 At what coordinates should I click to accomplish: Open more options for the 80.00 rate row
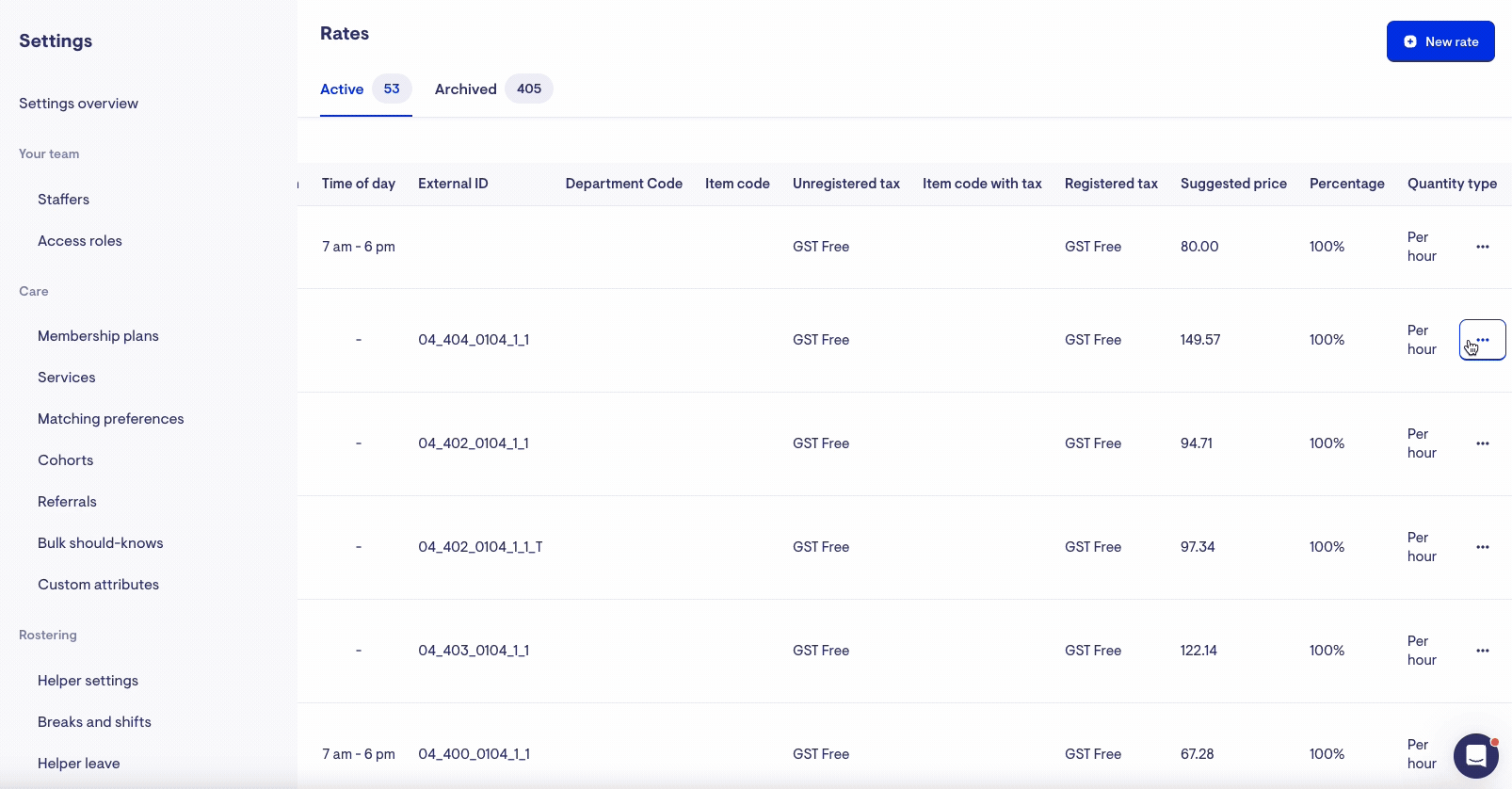coord(1482,247)
